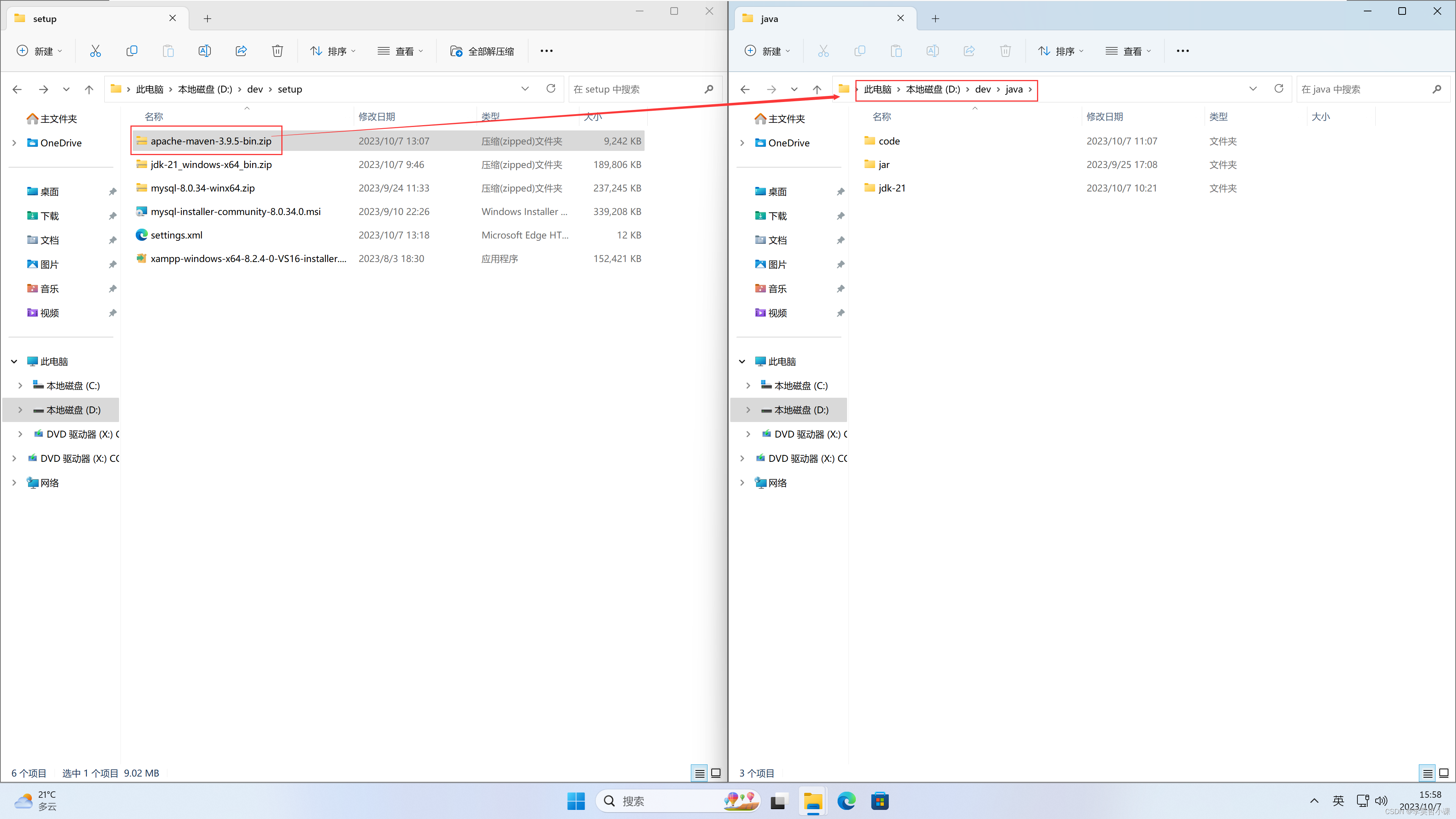Go up one folder in setup window

[x=89, y=89]
